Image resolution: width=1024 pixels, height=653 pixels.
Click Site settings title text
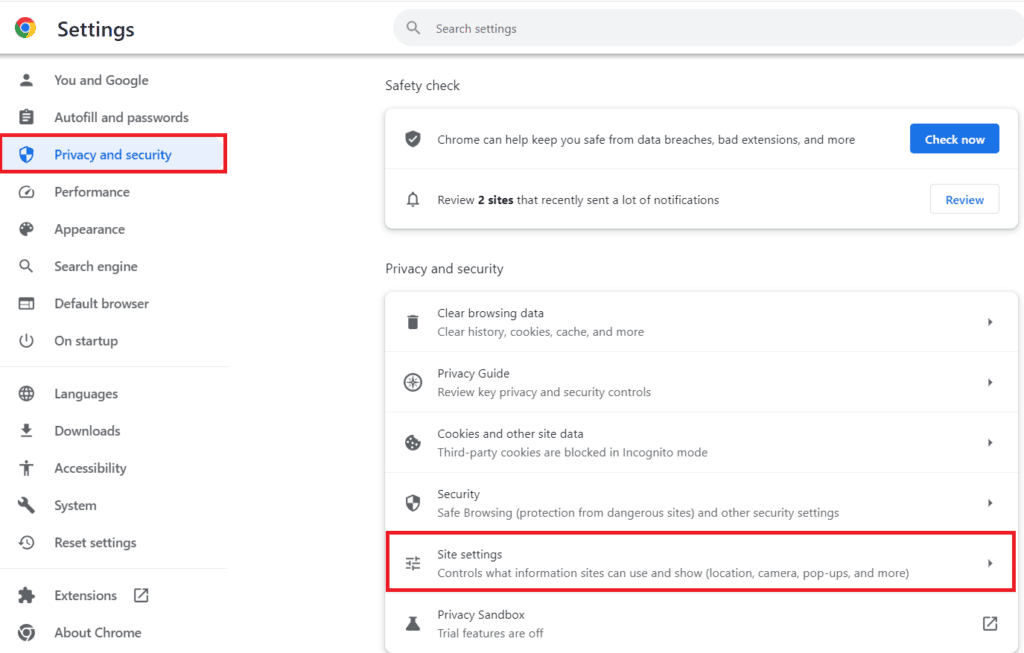(x=470, y=554)
